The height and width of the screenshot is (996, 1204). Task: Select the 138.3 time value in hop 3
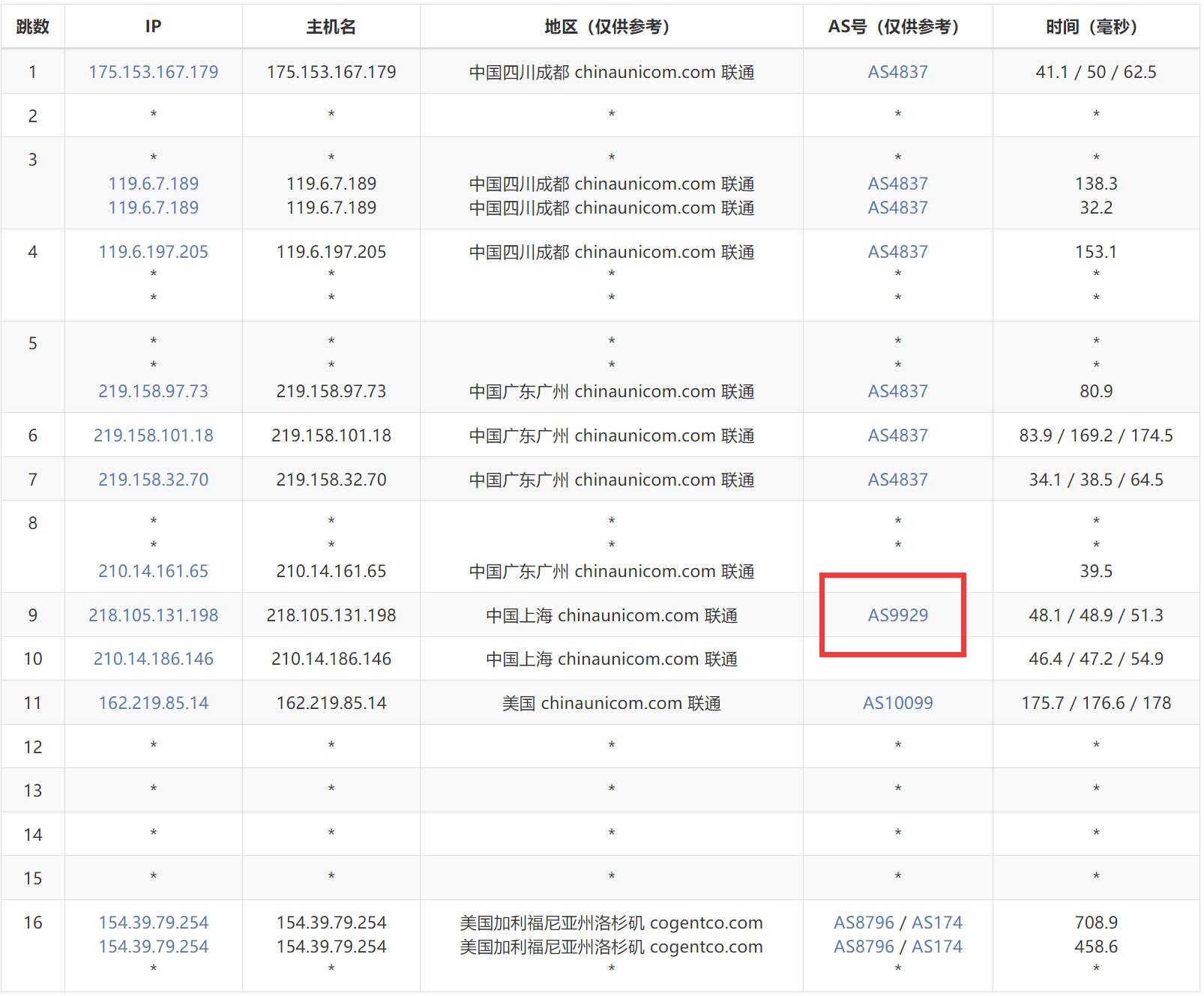(x=1096, y=184)
